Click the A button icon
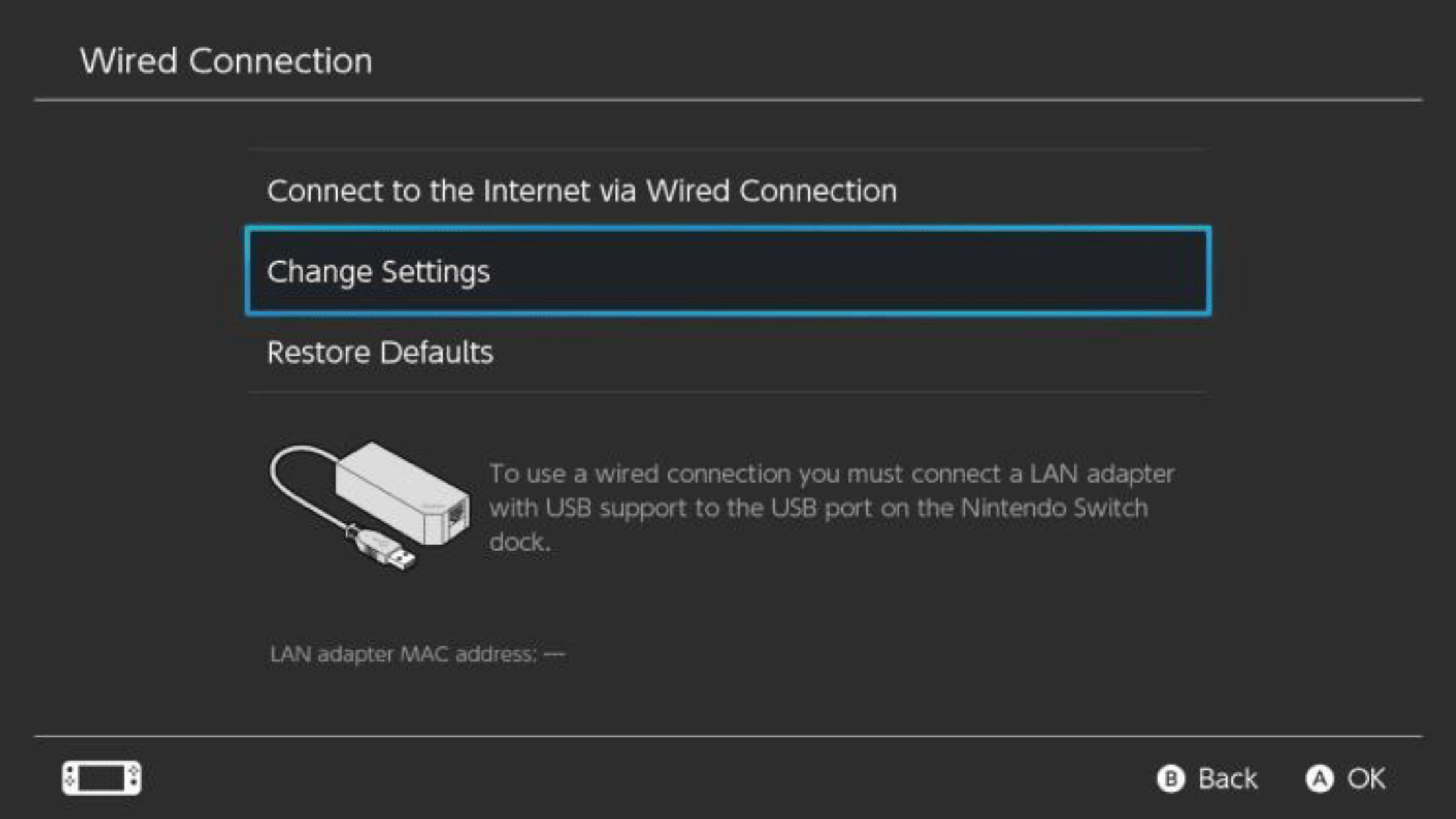The width and height of the screenshot is (1456, 819). pyautogui.click(x=1319, y=778)
